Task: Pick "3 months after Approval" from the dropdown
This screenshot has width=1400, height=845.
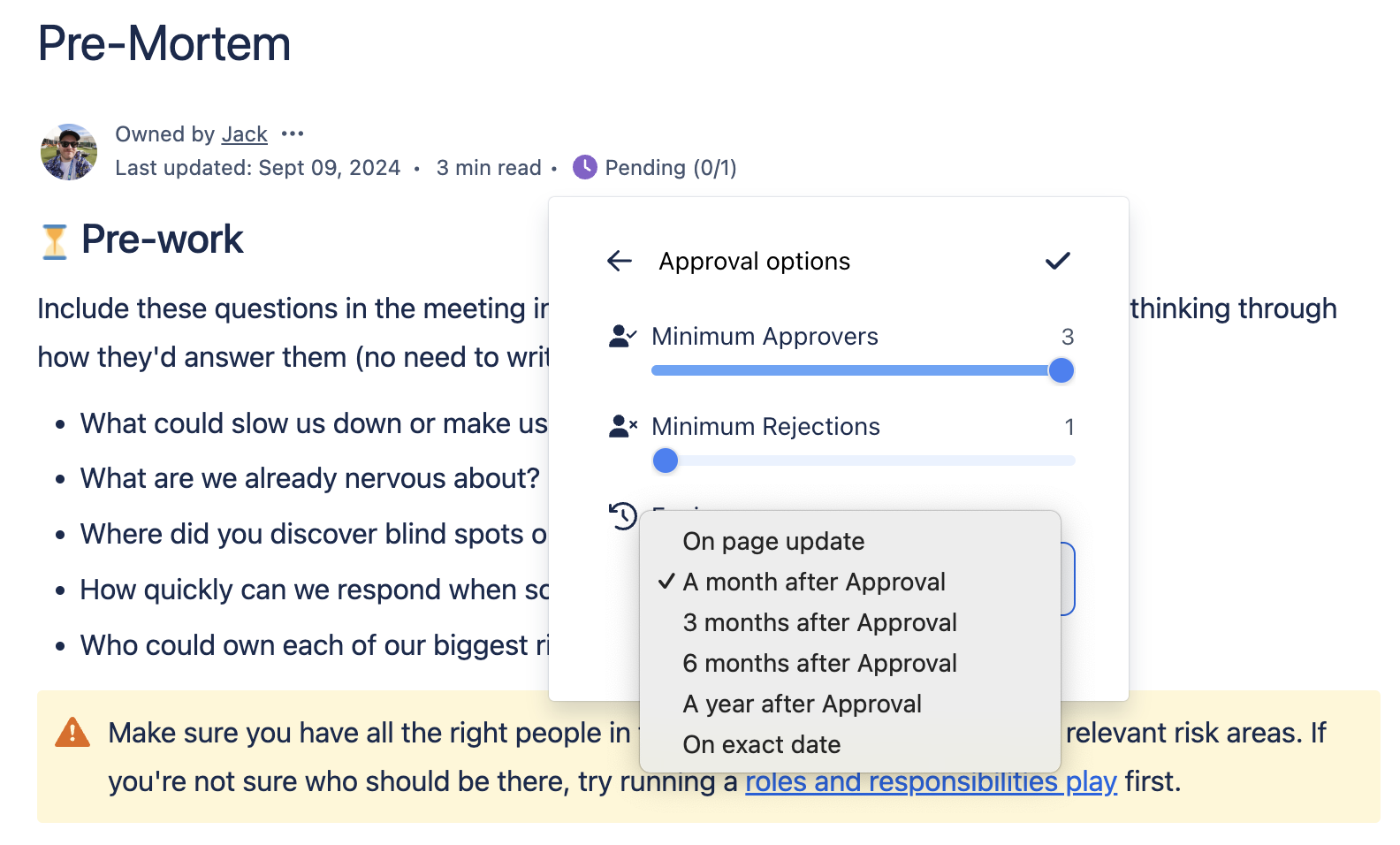Action: pos(819,622)
